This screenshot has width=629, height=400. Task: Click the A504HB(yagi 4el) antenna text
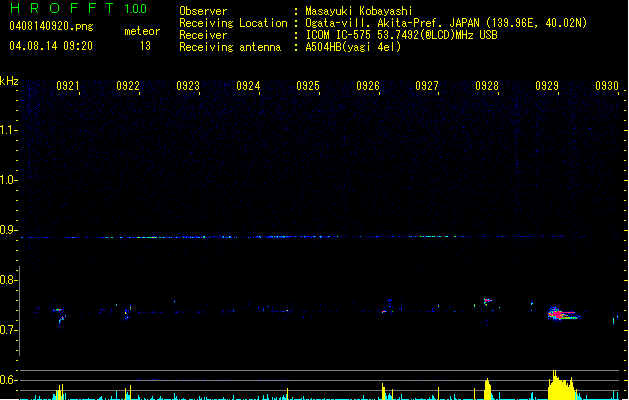353,47
